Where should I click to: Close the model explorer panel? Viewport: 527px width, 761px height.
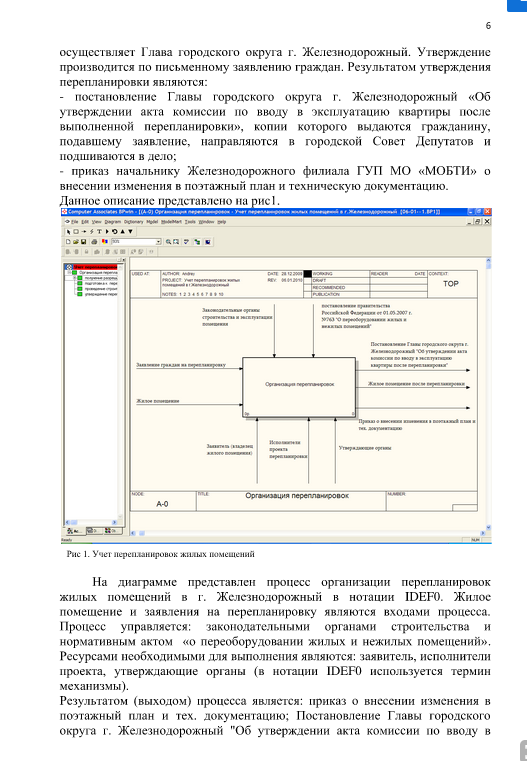click(x=123, y=260)
